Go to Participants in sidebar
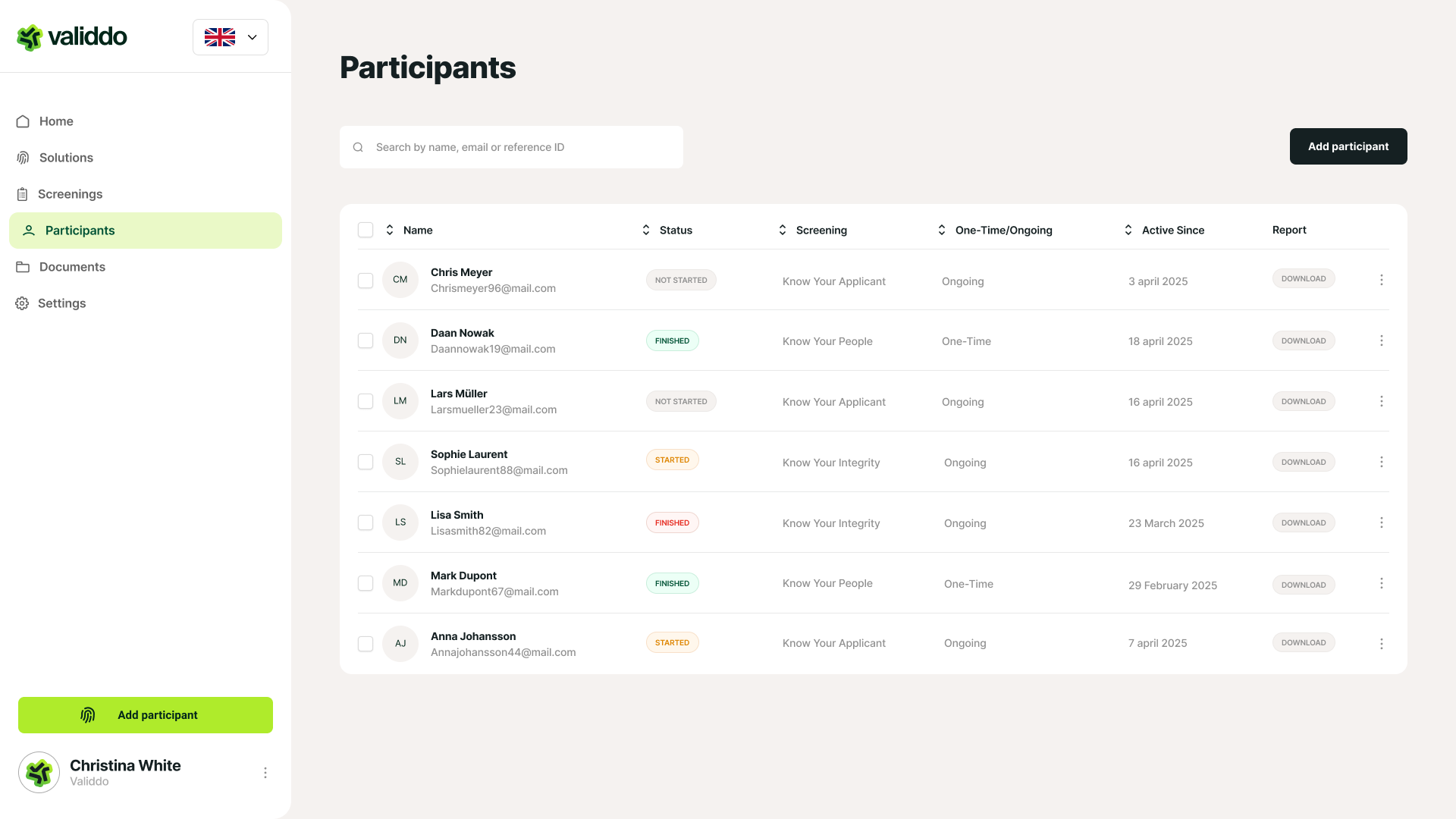 tap(80, 231)
